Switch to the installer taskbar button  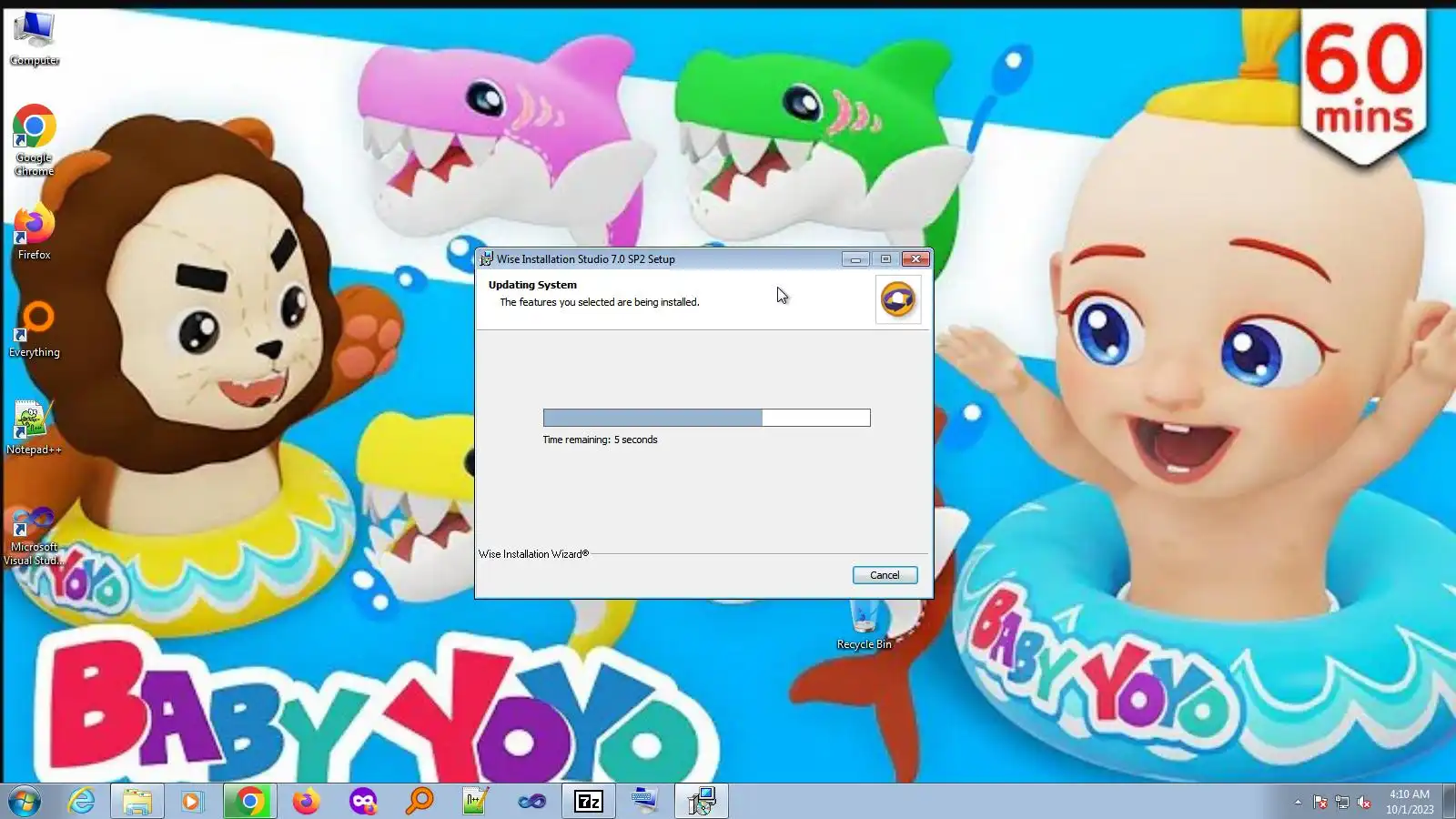coord(702,802)
